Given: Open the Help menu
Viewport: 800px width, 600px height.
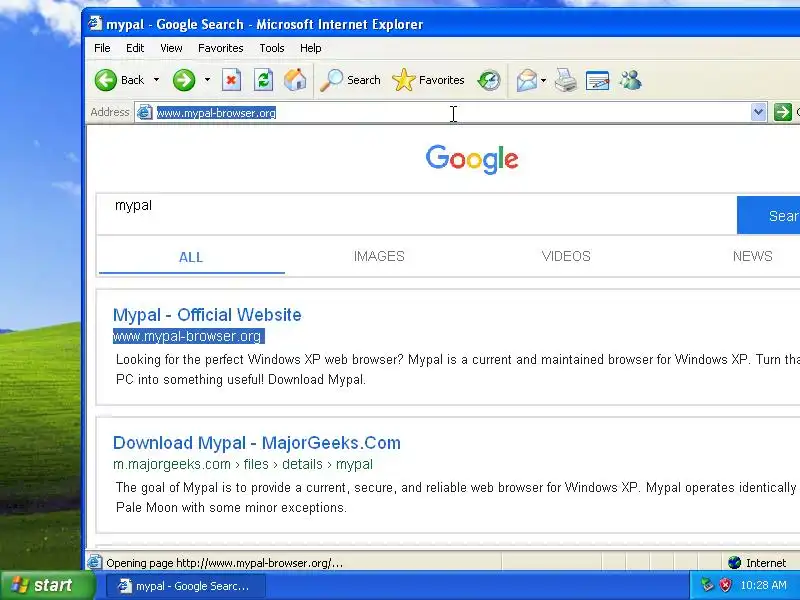Looking at the screenshot, I should tap(310, 48).
